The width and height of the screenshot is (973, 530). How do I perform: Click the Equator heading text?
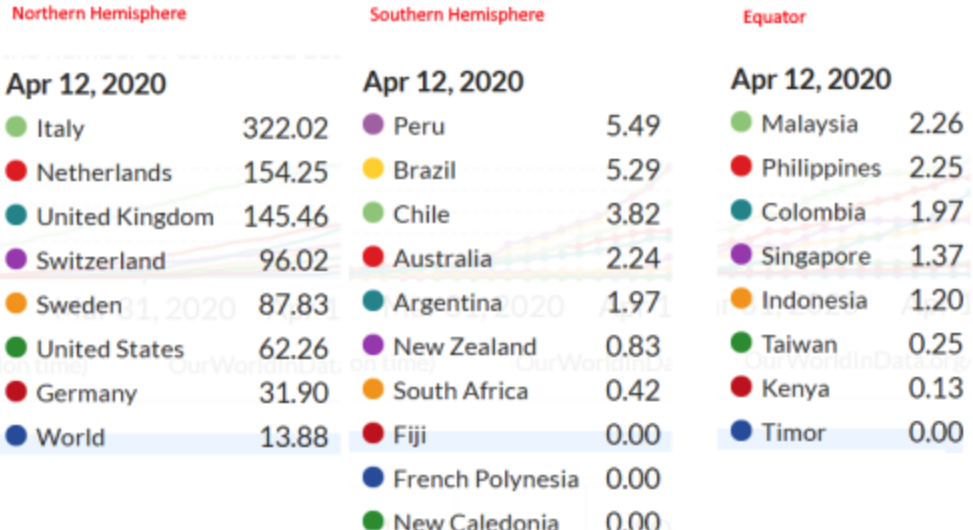tap(773, 16)
